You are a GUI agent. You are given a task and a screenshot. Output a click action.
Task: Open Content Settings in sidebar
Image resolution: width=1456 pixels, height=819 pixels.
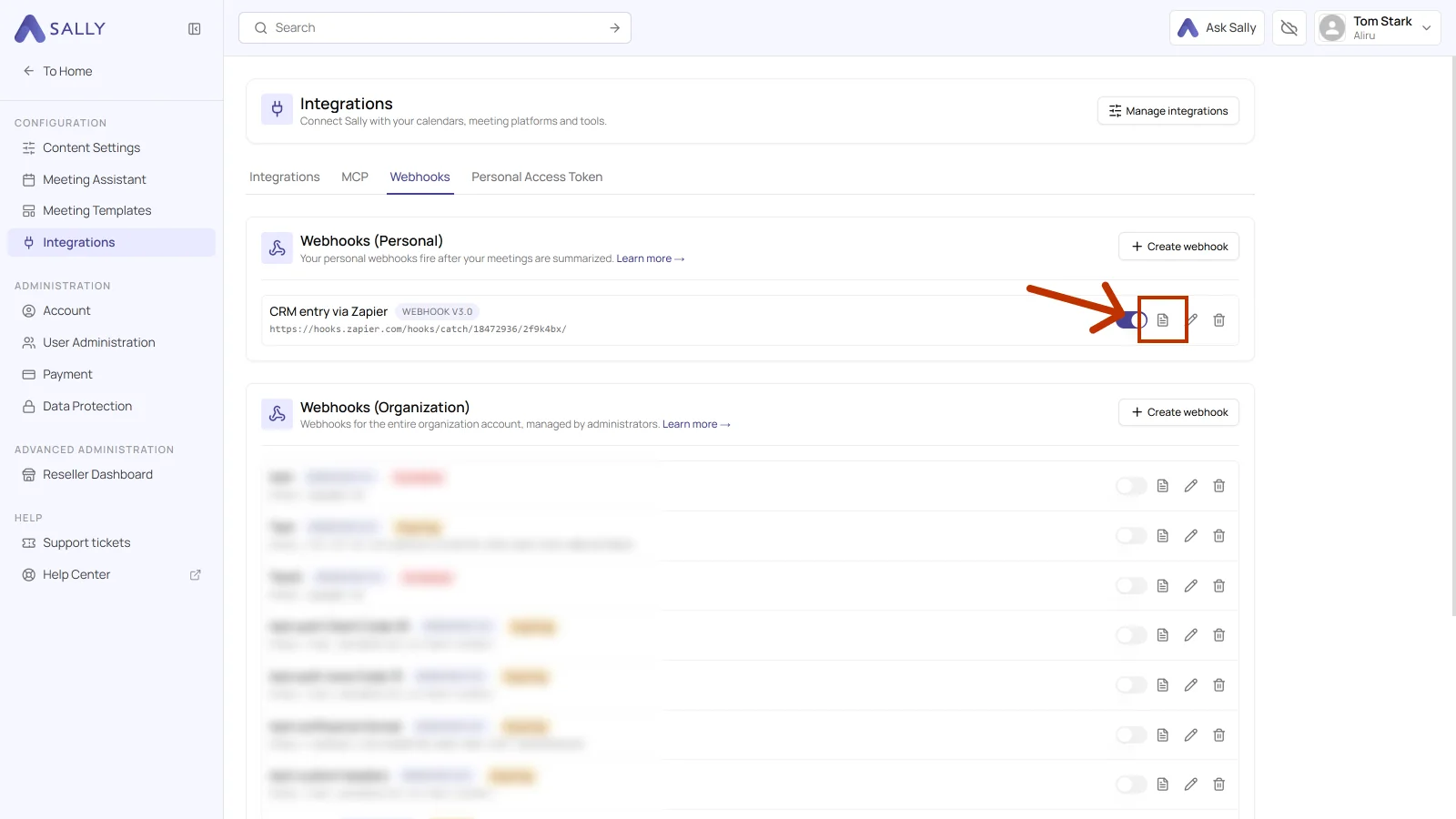click(111, 148)
